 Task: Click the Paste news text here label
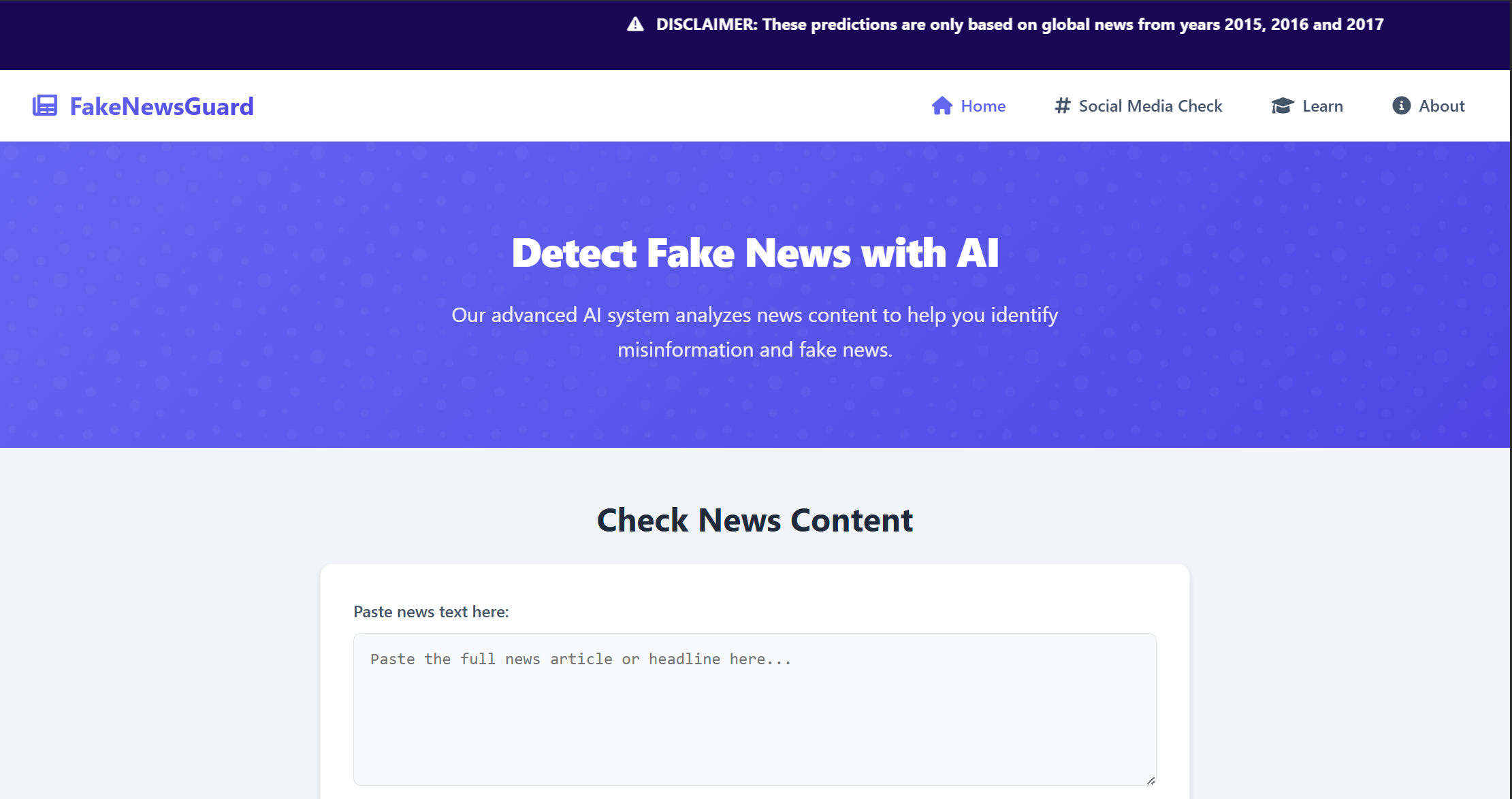tap(430, 611)
